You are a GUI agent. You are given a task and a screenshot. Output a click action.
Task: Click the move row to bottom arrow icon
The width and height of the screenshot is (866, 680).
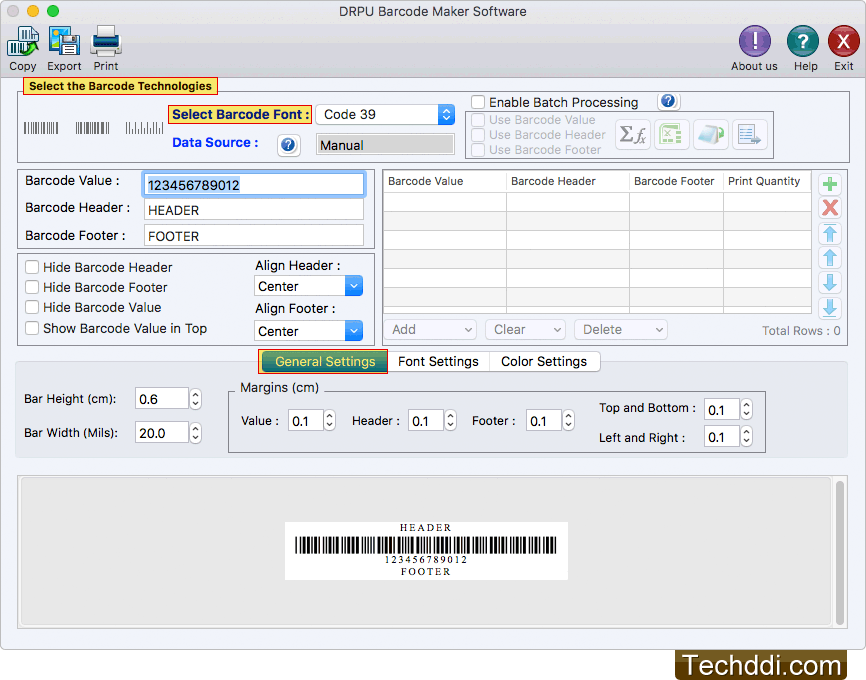click(830, 308)
